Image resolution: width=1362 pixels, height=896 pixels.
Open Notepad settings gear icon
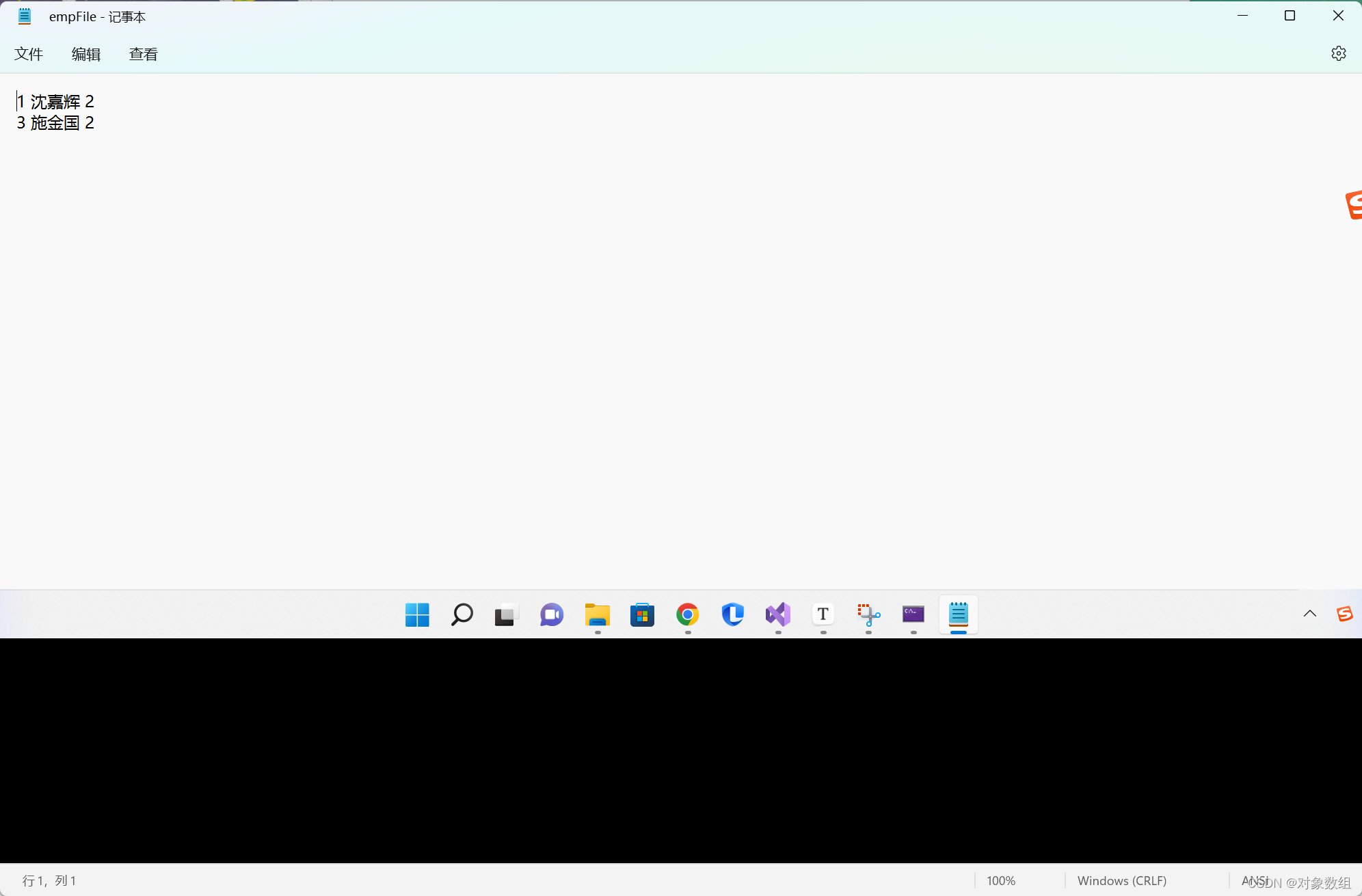point(1338,53)
